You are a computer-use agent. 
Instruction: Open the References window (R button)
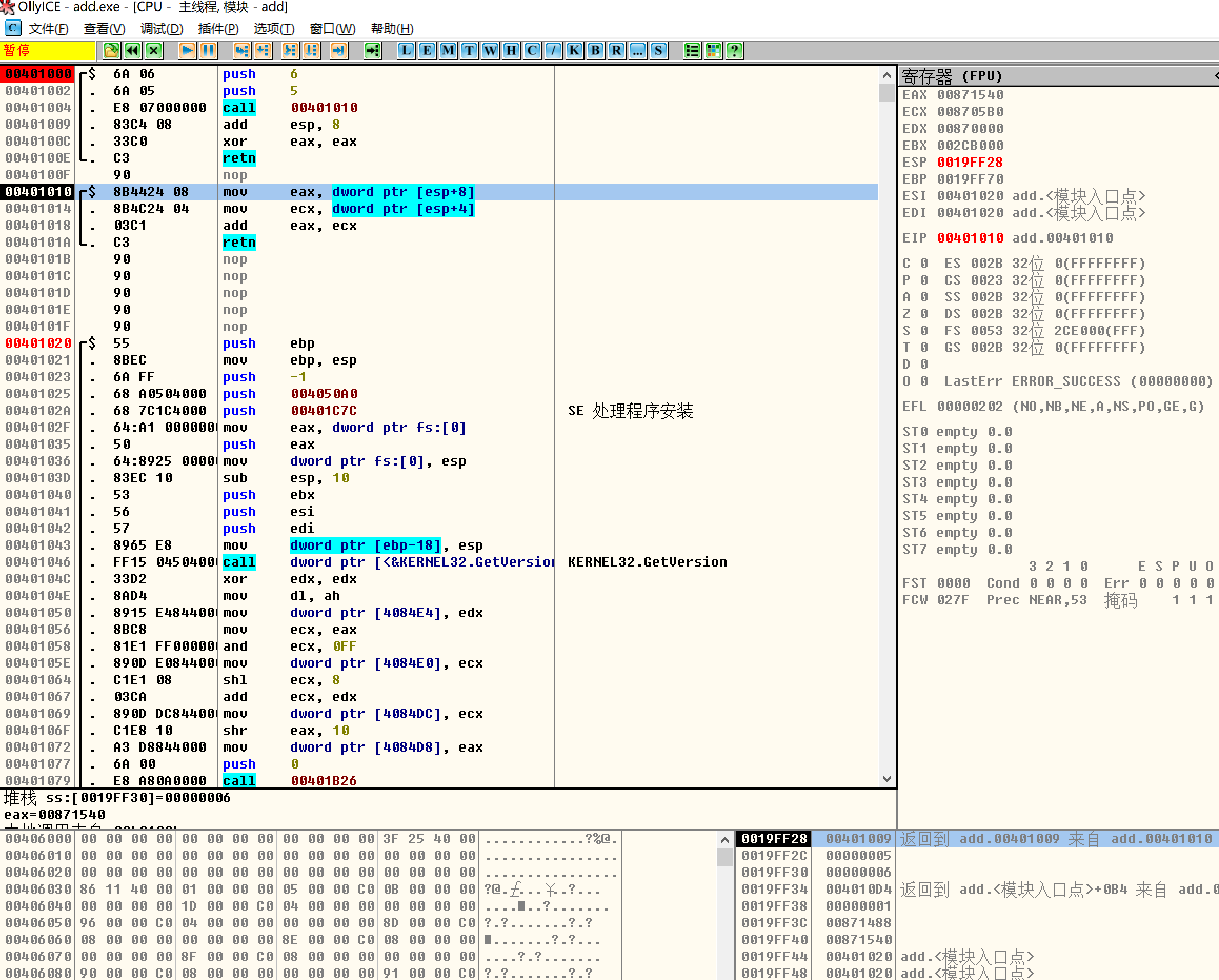click(616, 51)
